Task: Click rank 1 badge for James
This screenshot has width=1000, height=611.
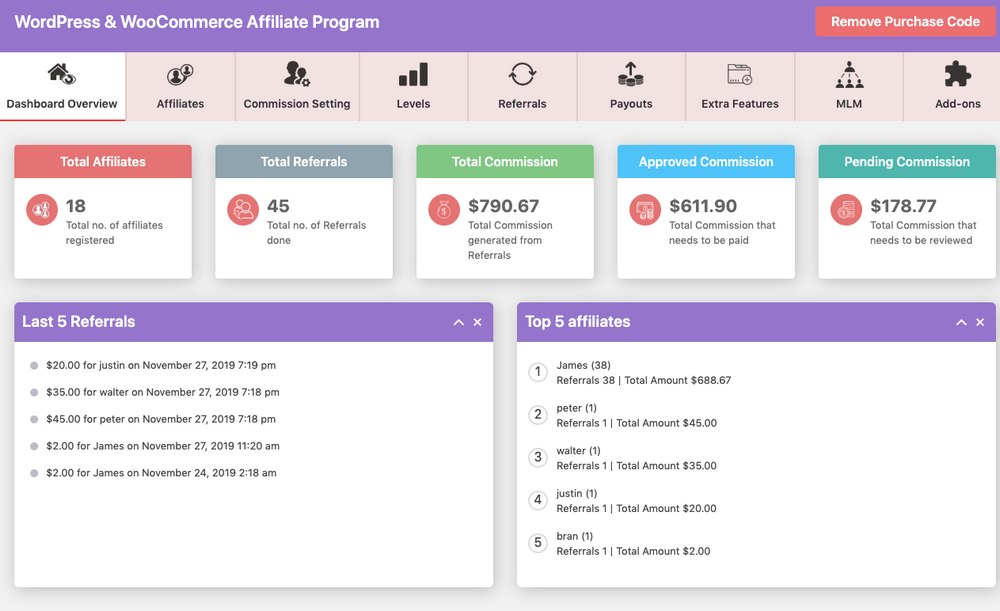Action: tap(538, 372)
